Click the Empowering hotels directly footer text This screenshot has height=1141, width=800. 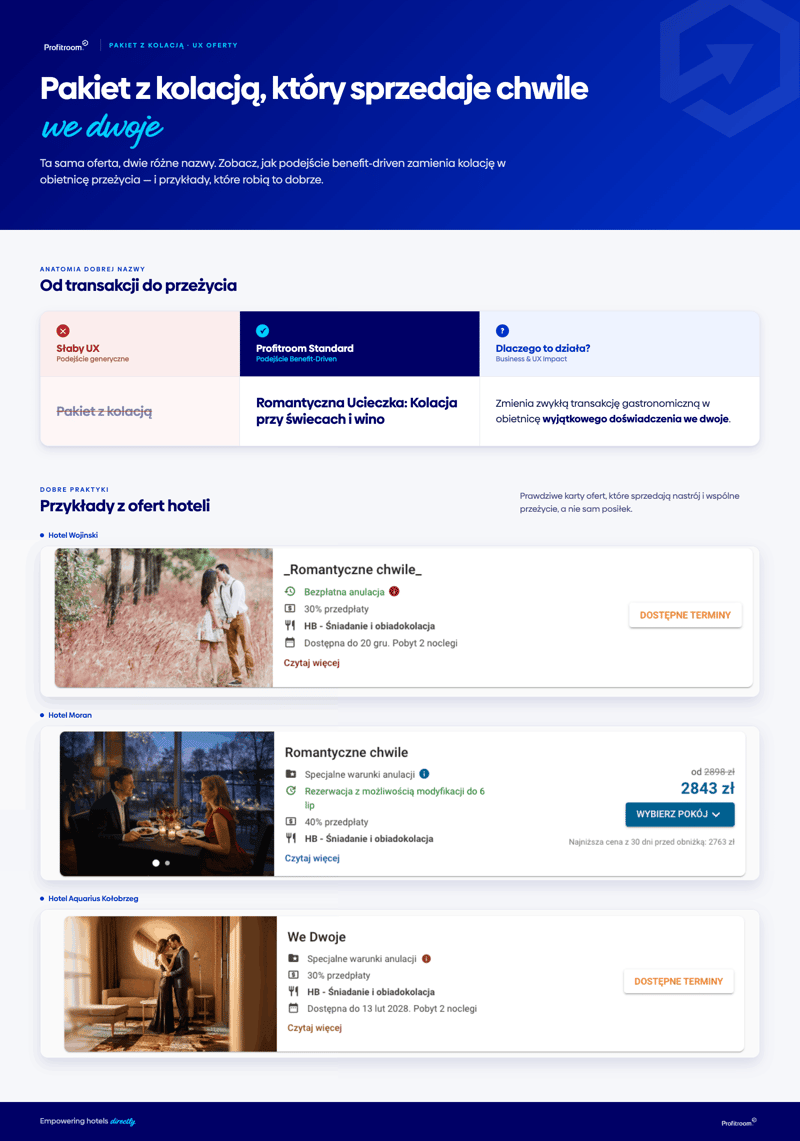pyautogui.click(x=87, y=1121)
